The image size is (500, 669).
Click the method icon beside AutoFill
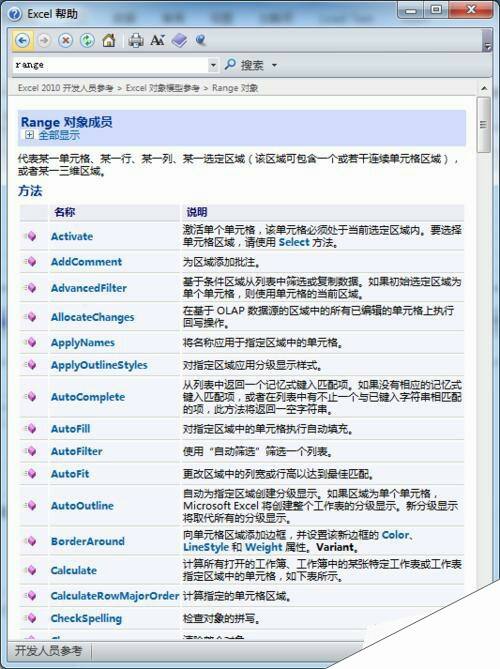[x=30, y=429]
